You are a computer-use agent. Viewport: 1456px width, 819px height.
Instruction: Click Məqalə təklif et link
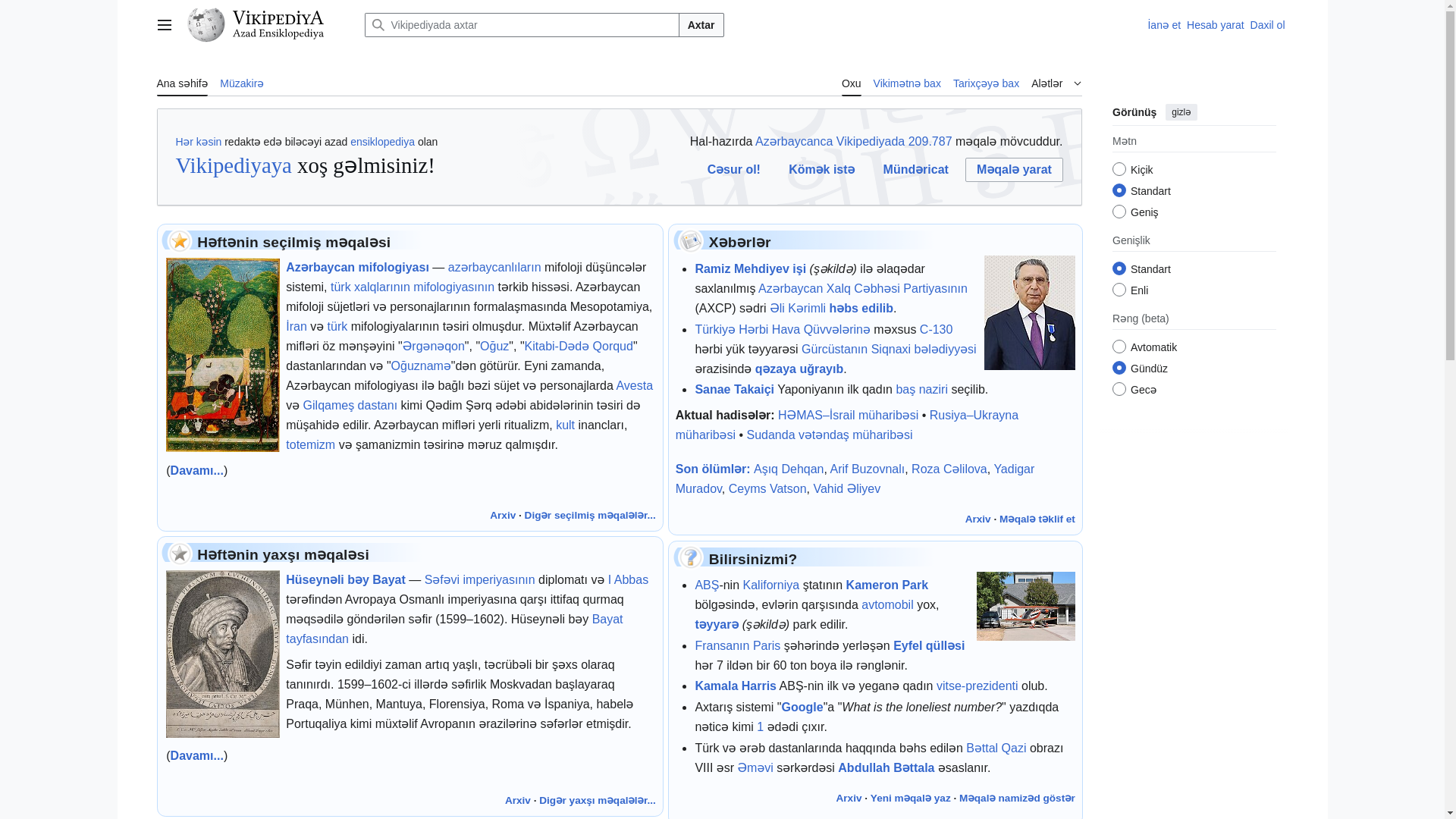[x=1037, y=519]
